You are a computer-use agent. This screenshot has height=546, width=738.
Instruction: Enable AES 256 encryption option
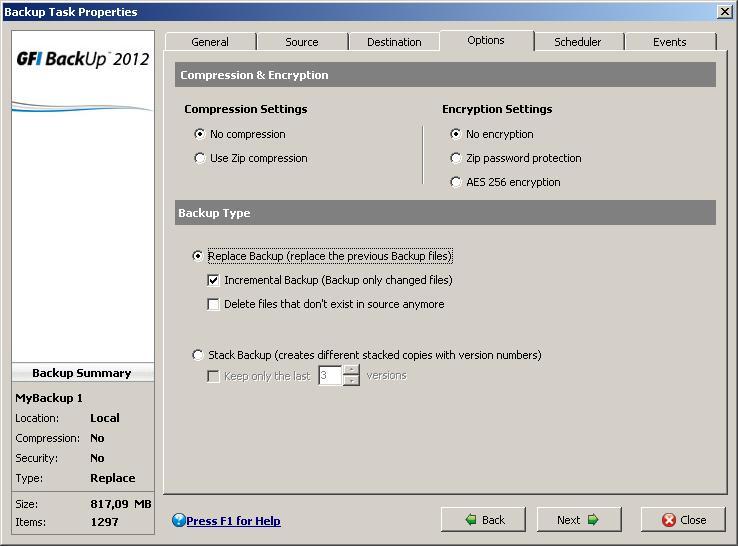pyautogui.click(x=457, y=182)
